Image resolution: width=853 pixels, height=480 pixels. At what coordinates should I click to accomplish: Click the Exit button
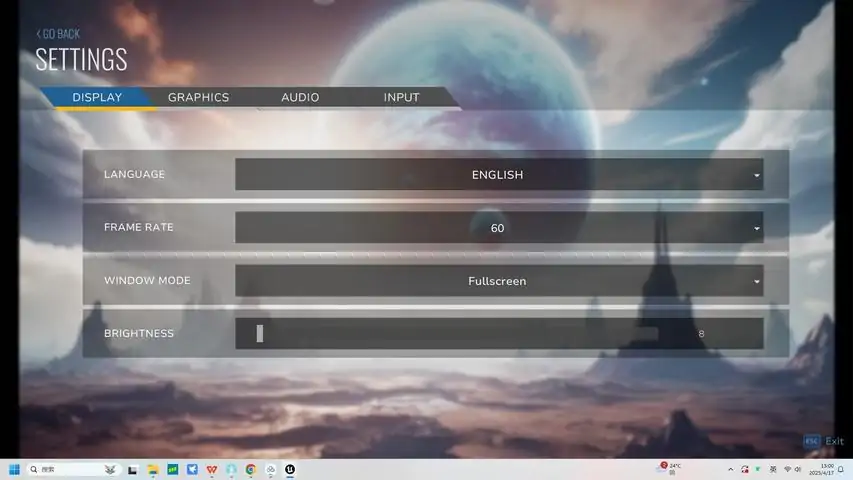(x=825, y=441)
